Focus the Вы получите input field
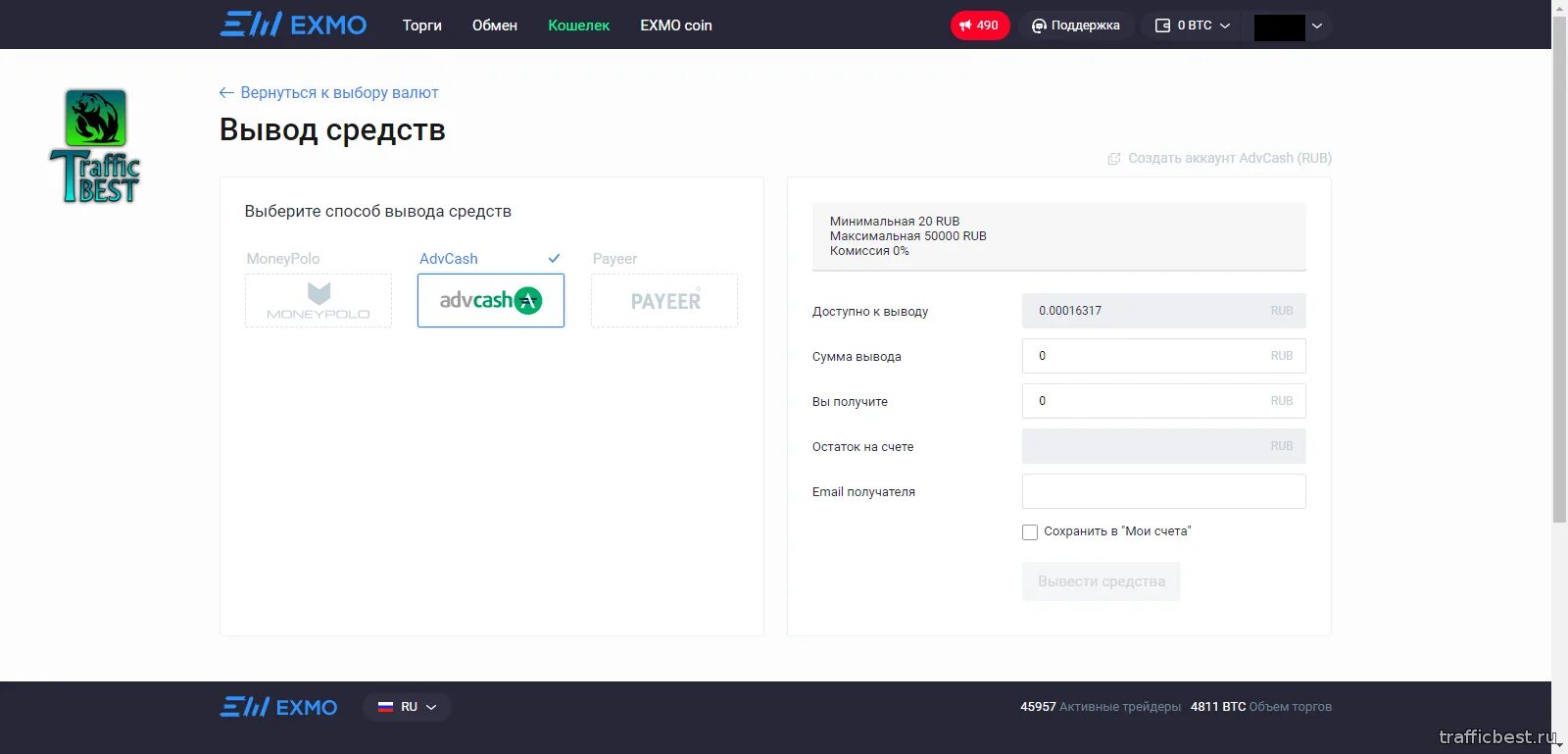The image size is (1568, 754). coord(1164,401)
